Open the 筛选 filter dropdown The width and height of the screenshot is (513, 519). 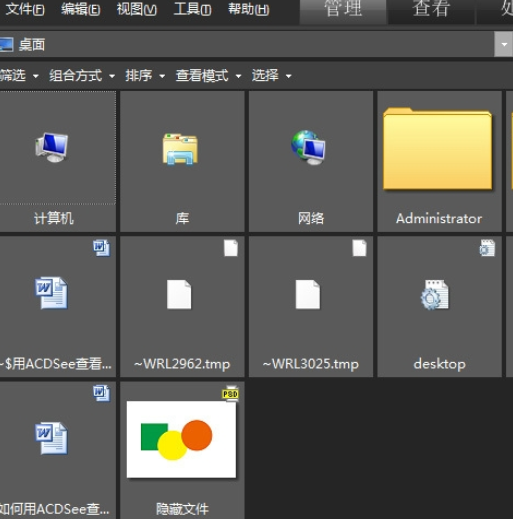coord(19,76)
